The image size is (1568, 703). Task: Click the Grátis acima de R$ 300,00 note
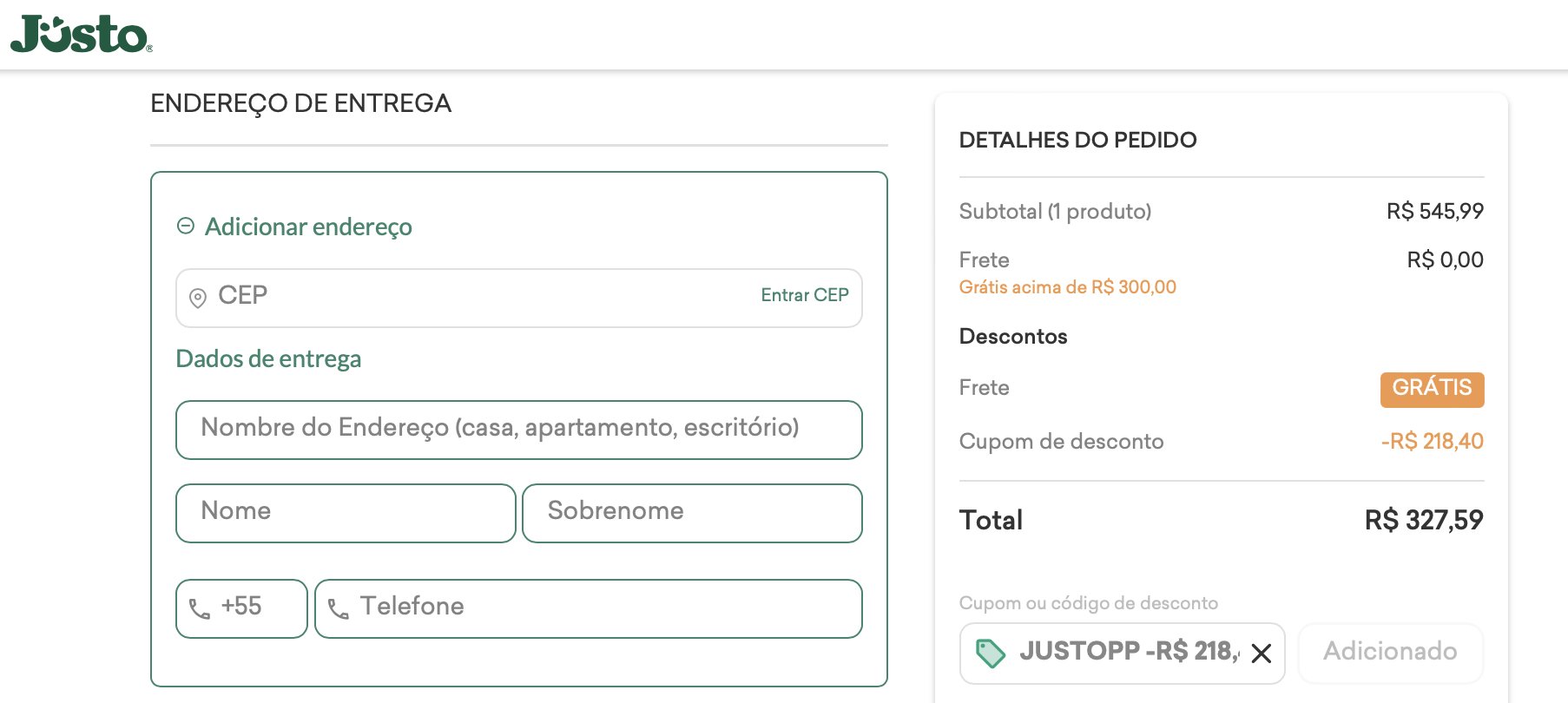pyautogui.click(x=1067, y=287)
